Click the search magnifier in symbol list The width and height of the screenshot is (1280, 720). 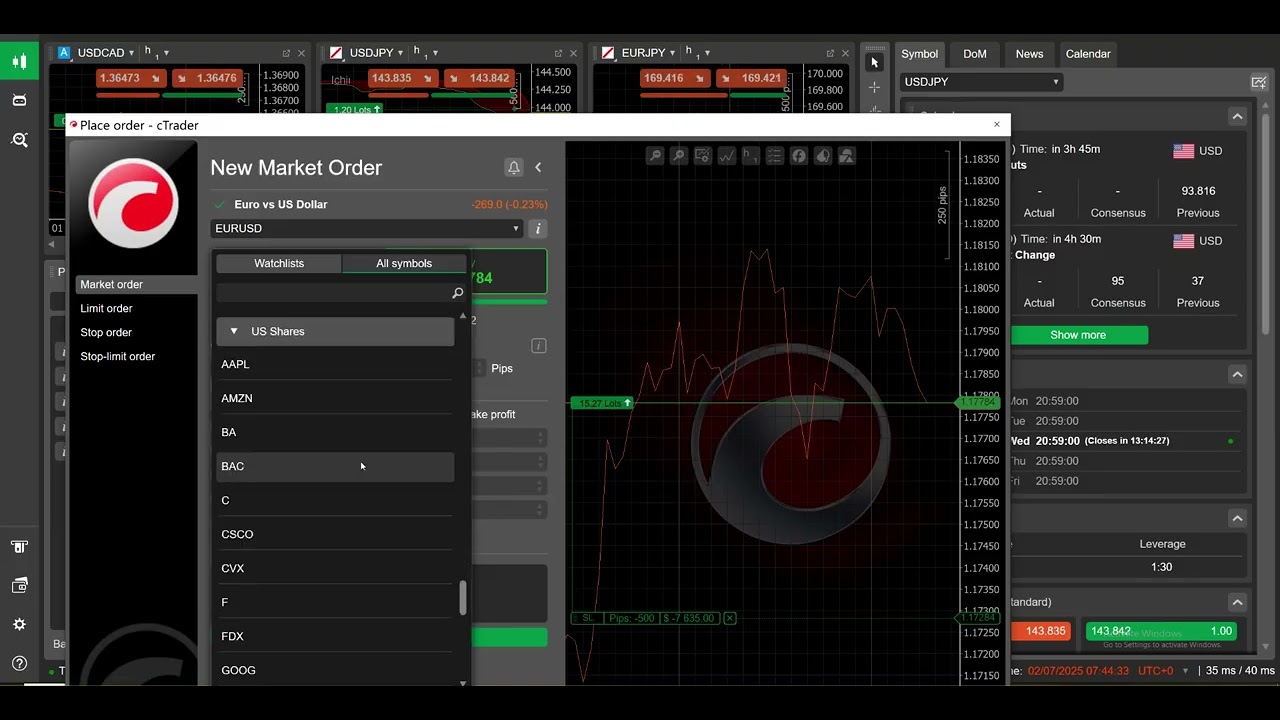pos(457,293)
